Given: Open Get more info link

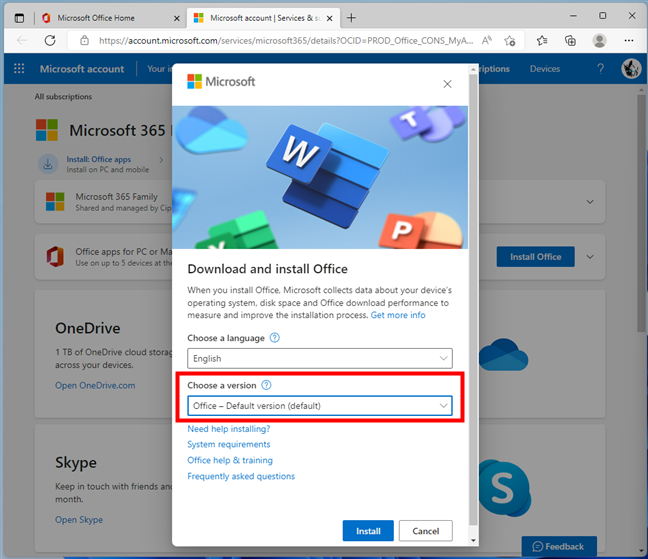Looking at the screenshot, I should 398,315.
